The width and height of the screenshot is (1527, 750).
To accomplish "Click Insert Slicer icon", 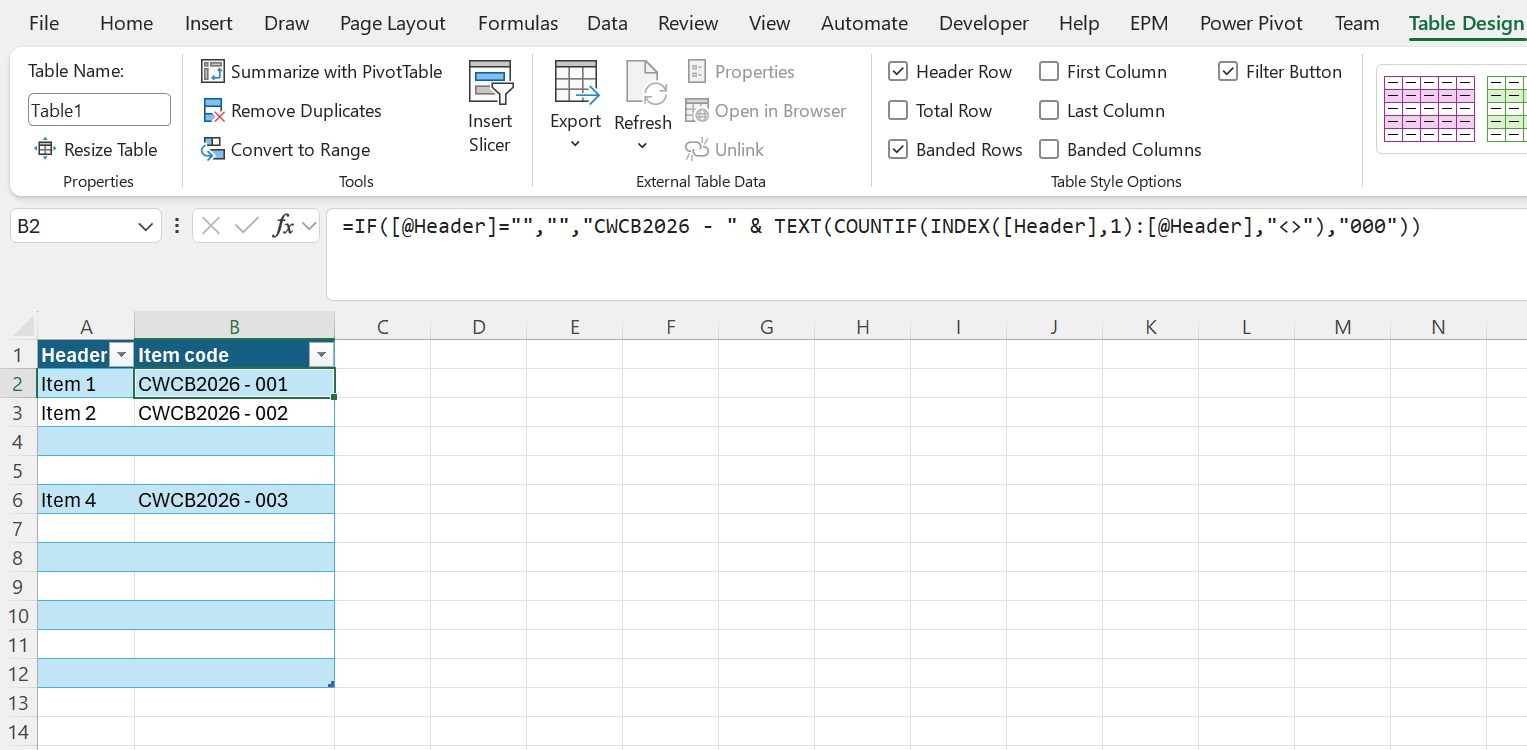I will pyautogui.click(x=490, y=82).
